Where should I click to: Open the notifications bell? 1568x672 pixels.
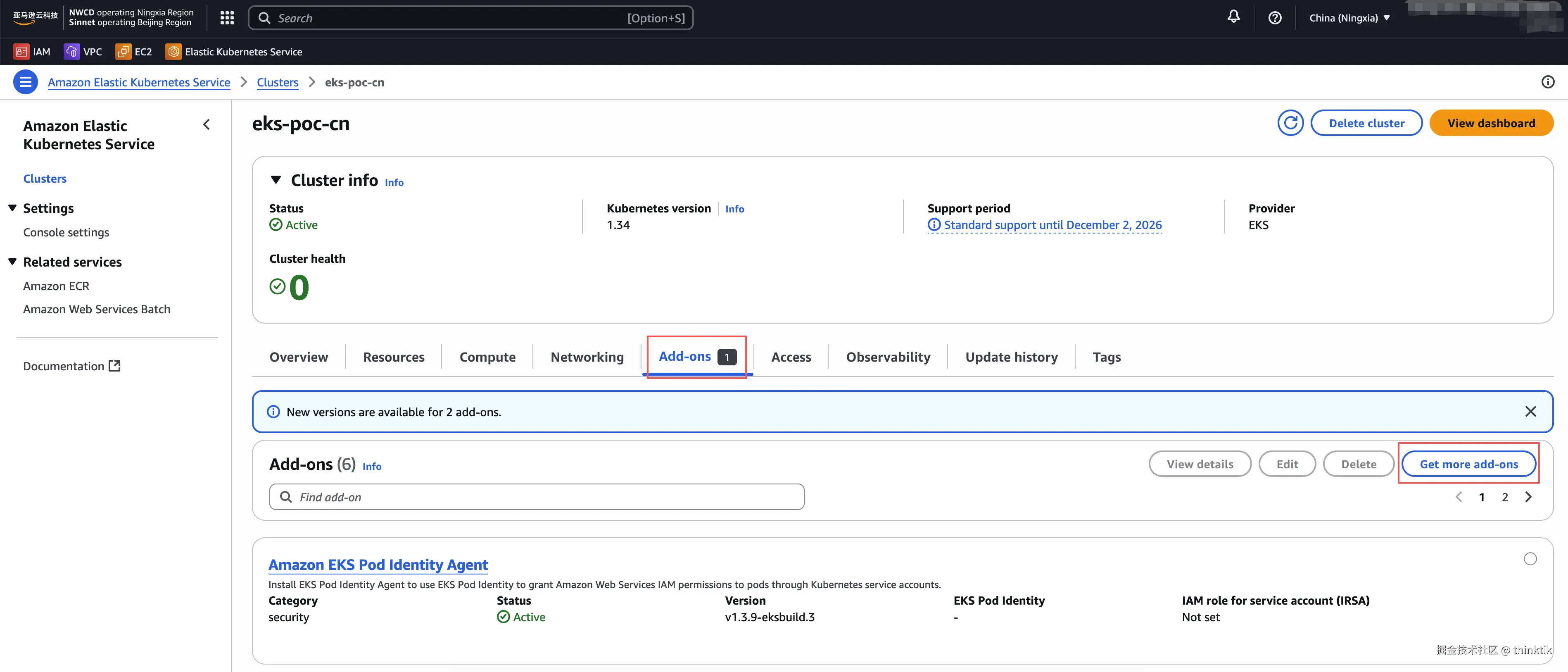click(x=1233, y=17)
